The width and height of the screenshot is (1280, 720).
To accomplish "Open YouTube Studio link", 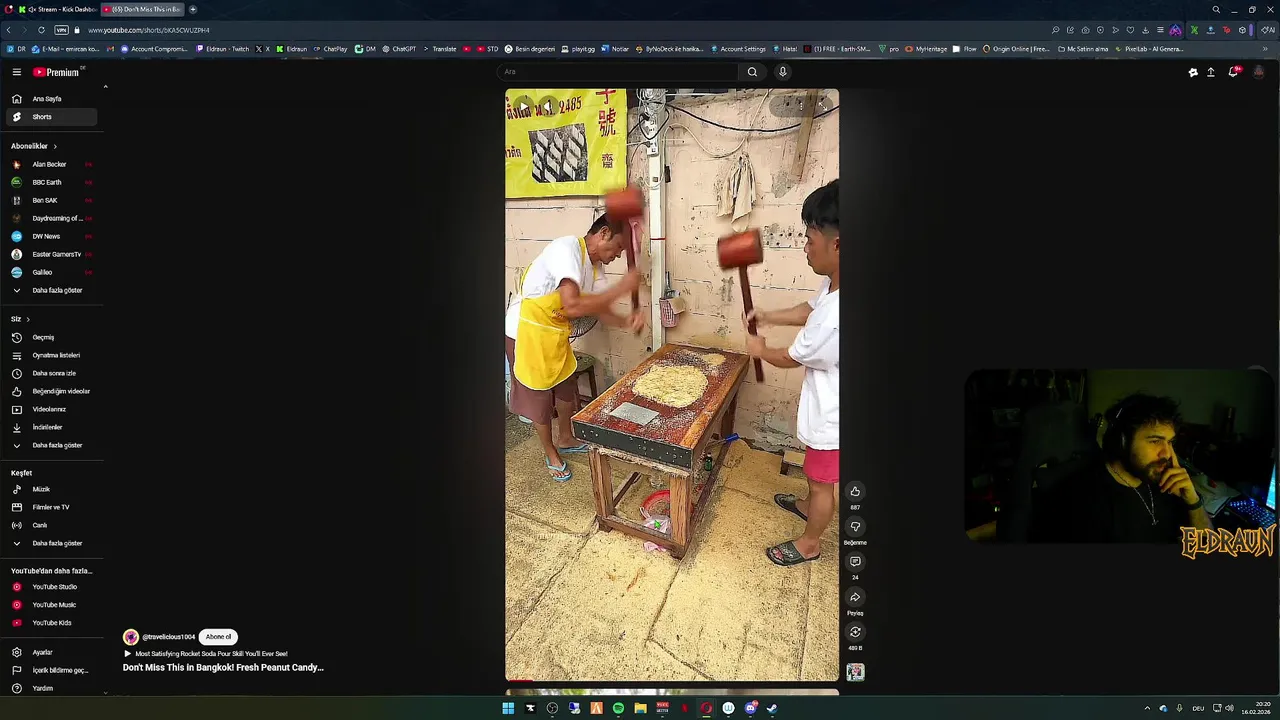I will [x=49, y=587].
